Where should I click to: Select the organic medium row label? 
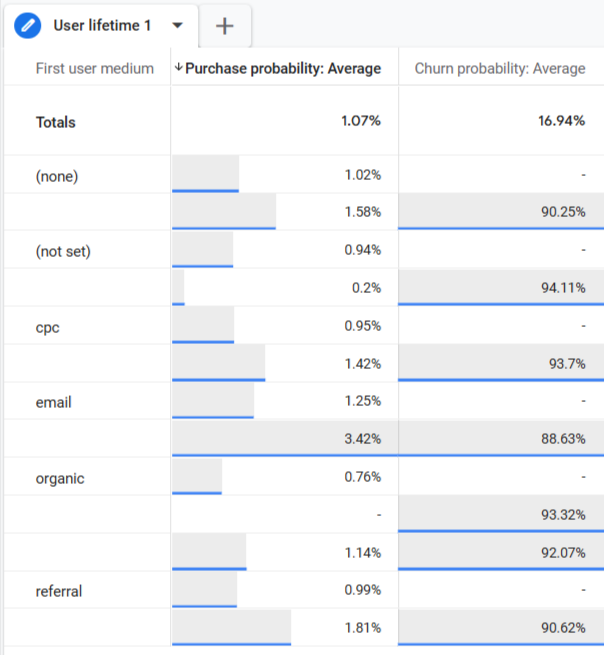[x=60, y=478]
